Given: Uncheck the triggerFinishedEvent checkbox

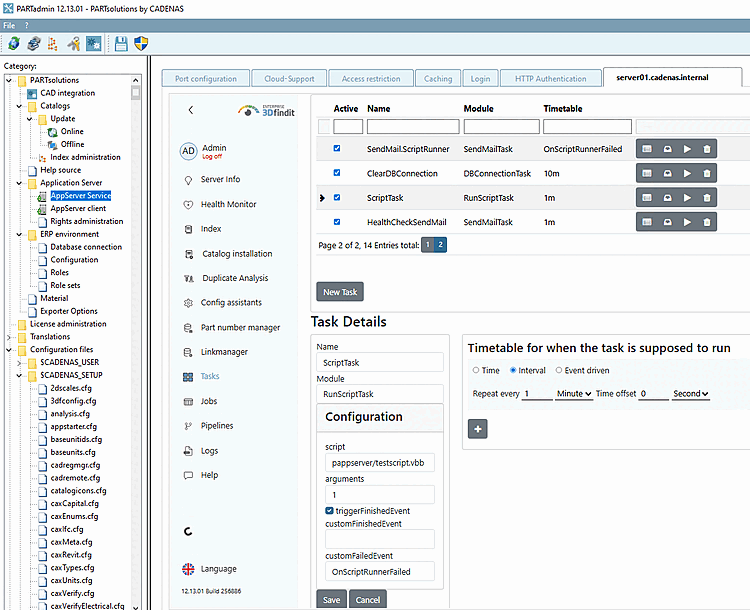Looking at the screenshot, I should tap(329, 510).
